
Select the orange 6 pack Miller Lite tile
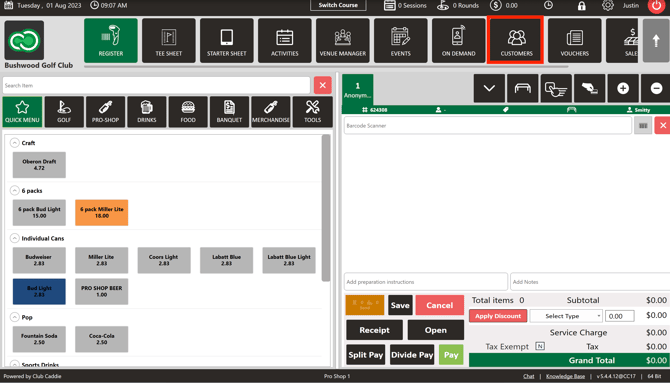(102, 212)
